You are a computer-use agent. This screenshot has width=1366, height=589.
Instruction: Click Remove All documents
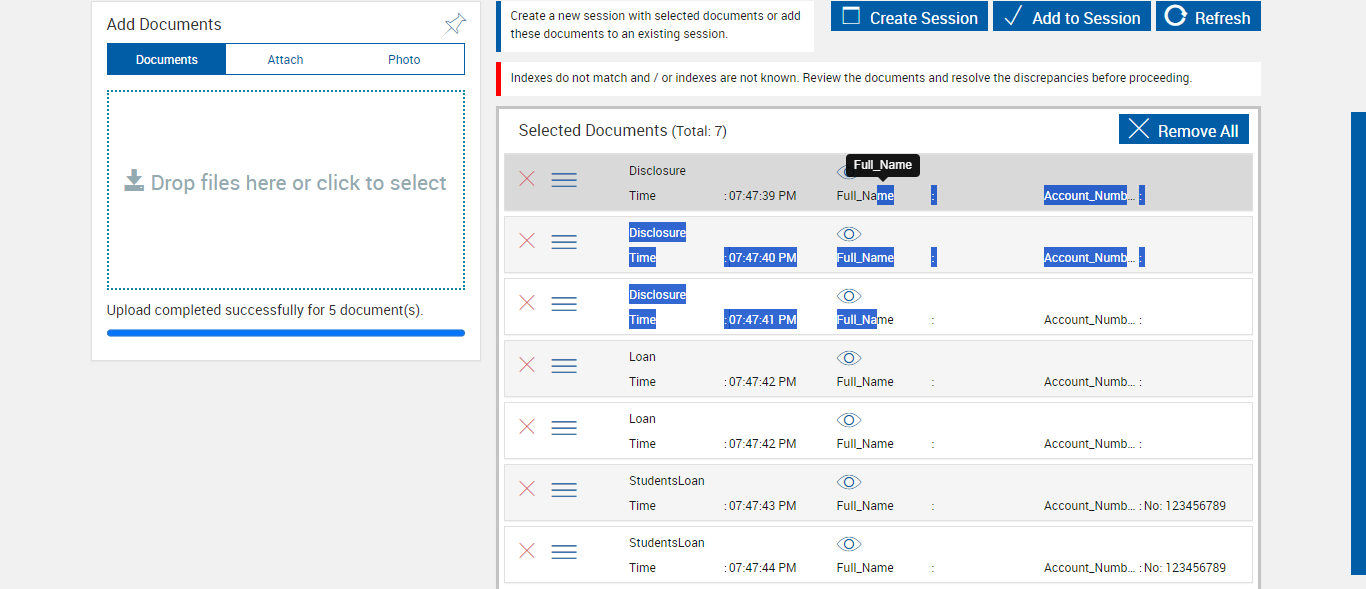click(x=1184, y=130)
